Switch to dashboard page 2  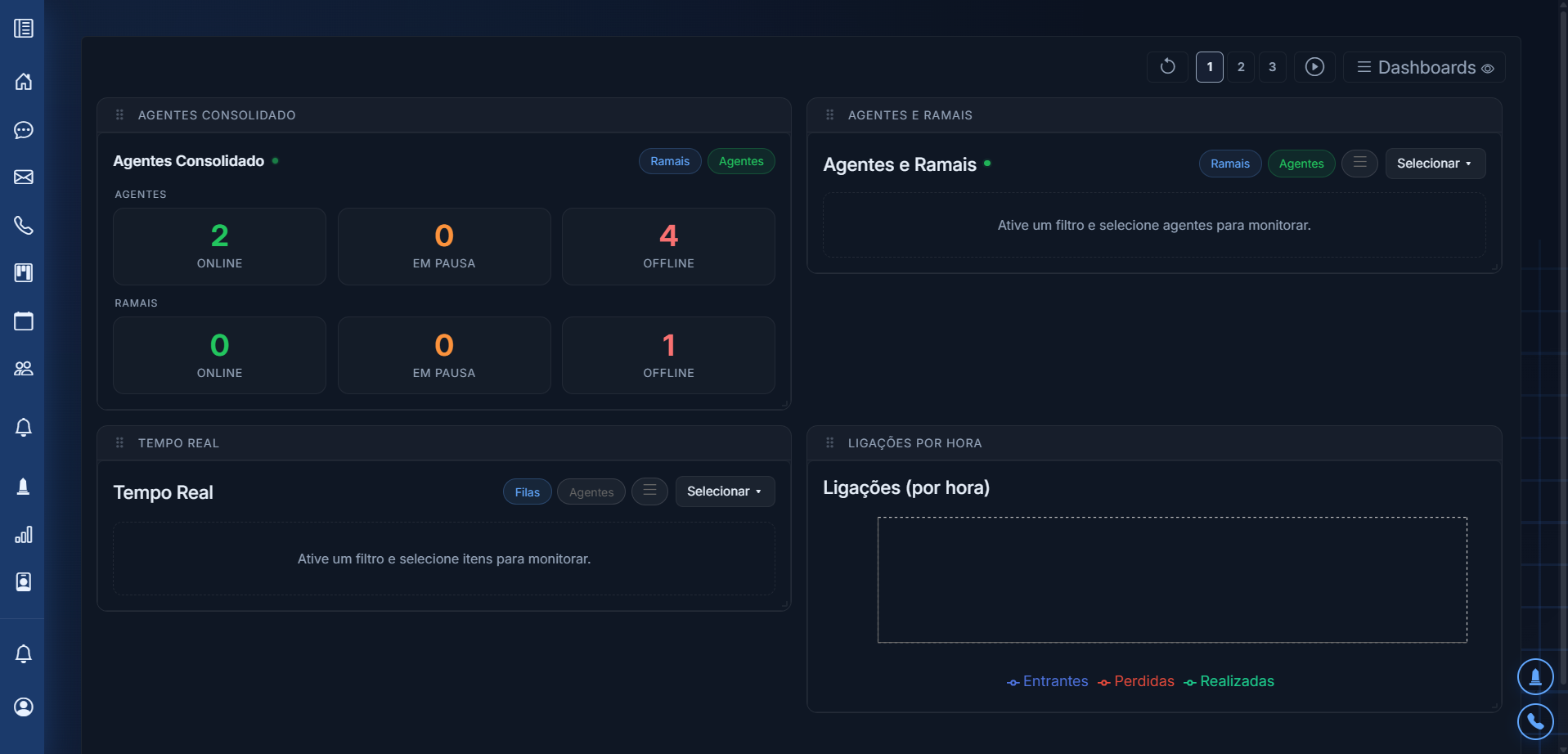(1241, 67)
